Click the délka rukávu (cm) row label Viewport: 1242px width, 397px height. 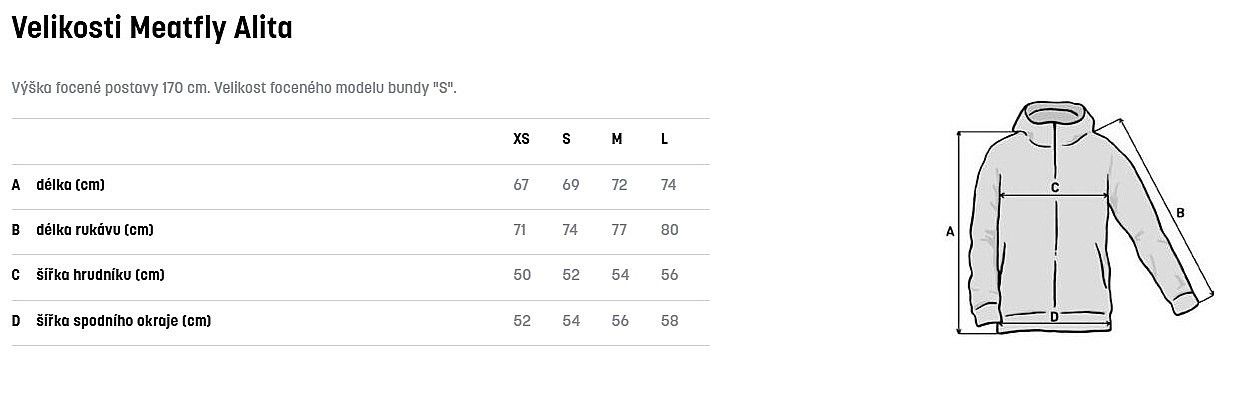(95, 230)
